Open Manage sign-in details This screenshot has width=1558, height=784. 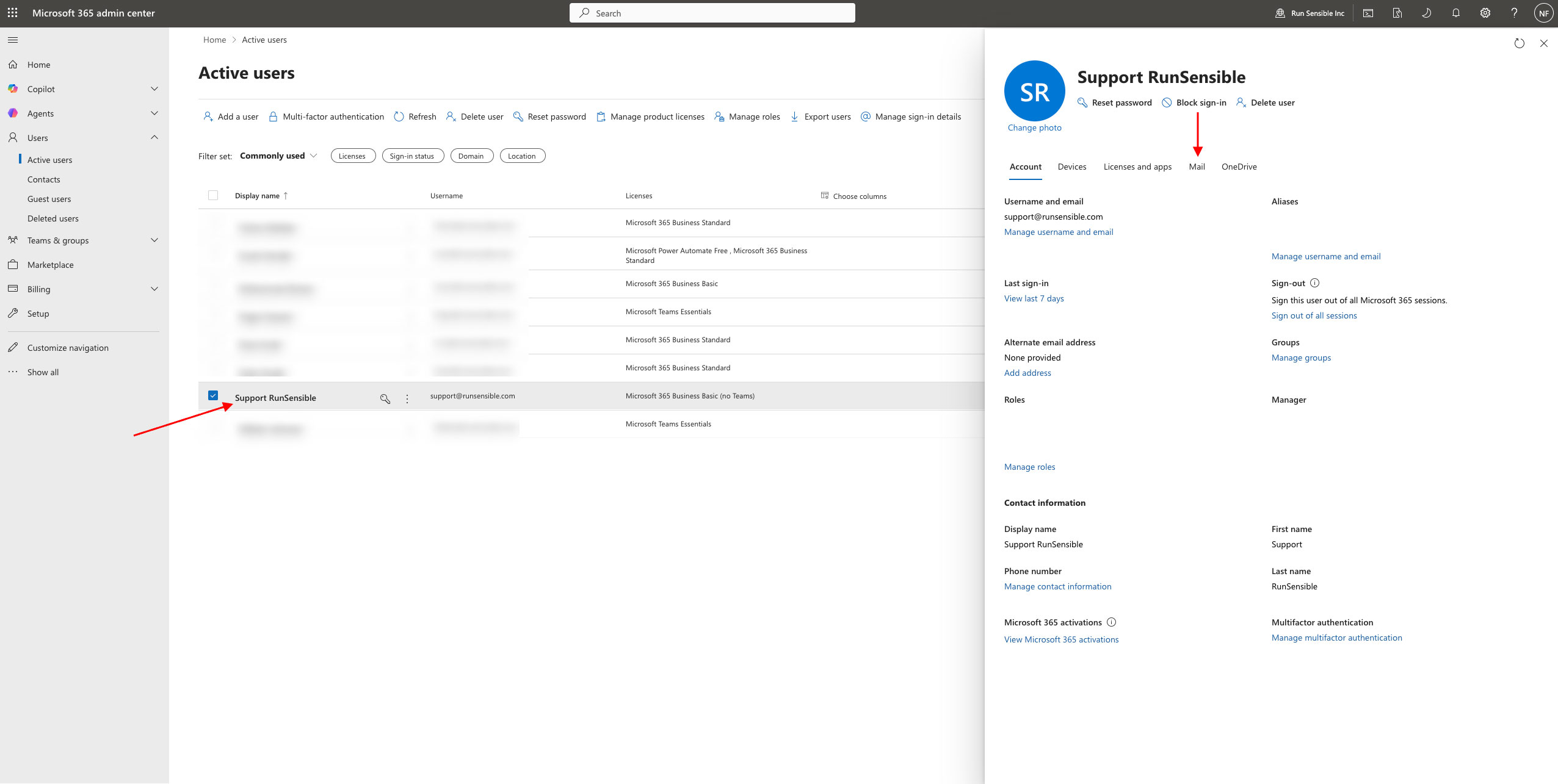point(911,117)
